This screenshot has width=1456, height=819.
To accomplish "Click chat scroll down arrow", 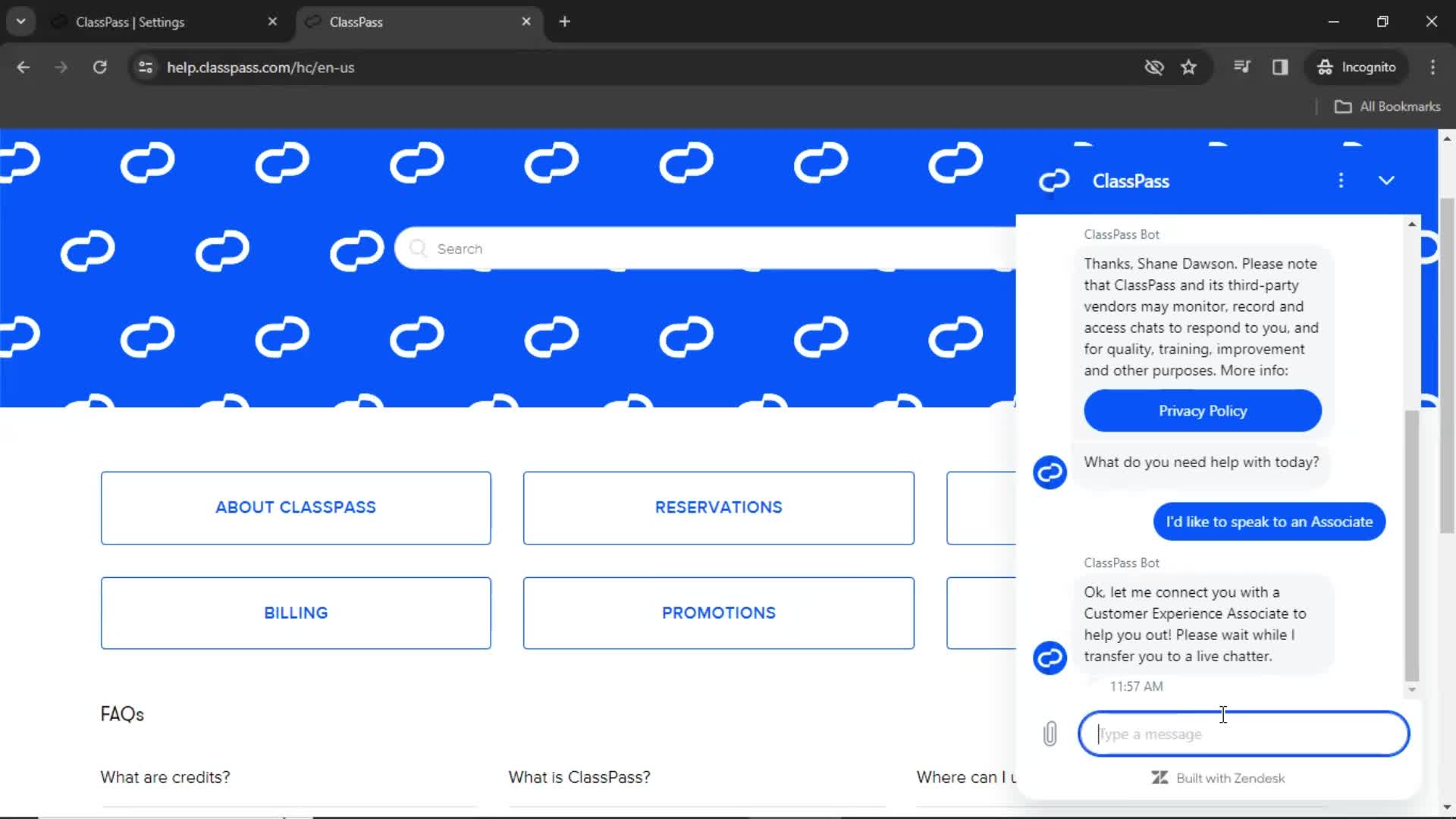I will [1411, 690].
